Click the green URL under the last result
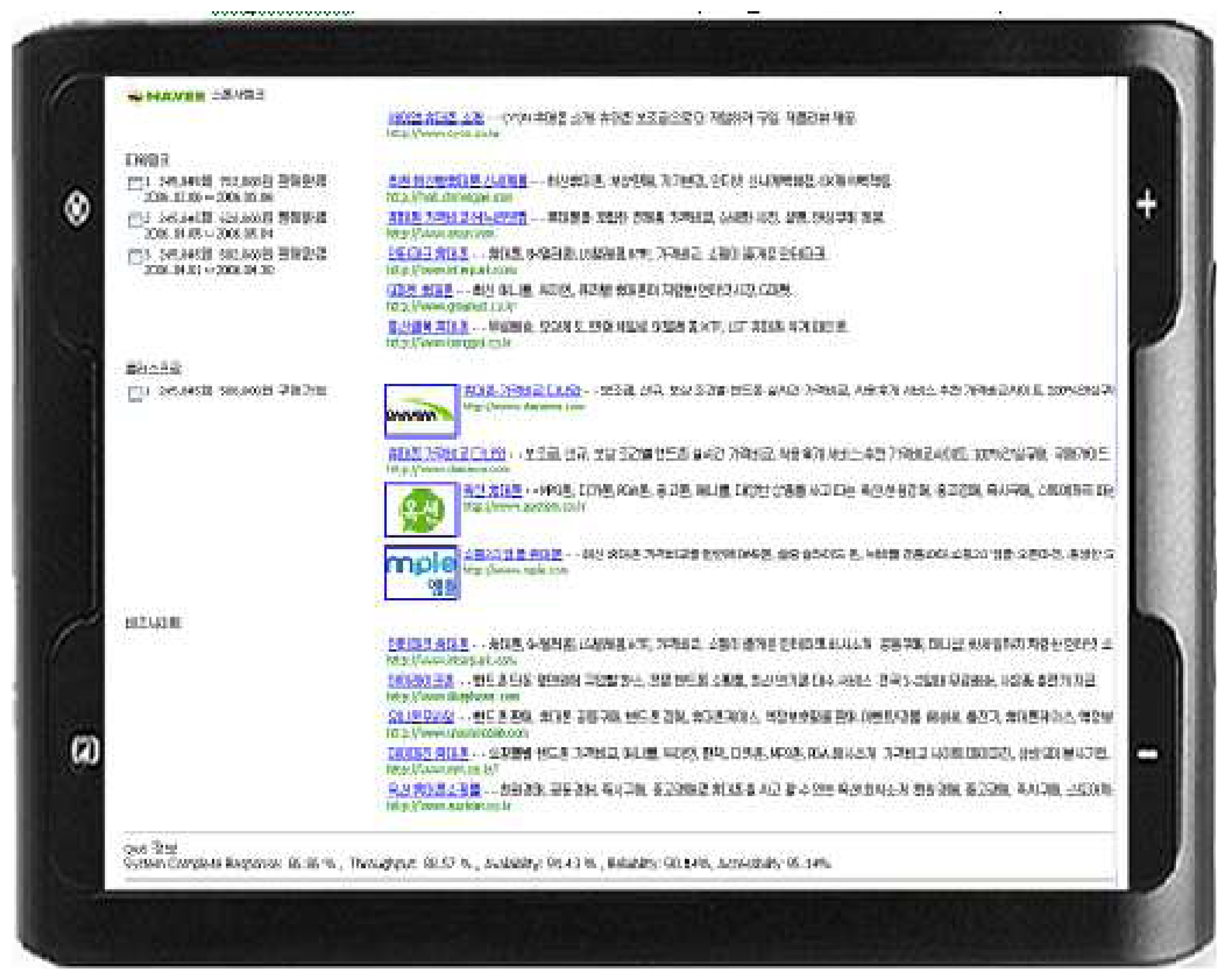The image size is (1228, 980). tap(448, 806)
